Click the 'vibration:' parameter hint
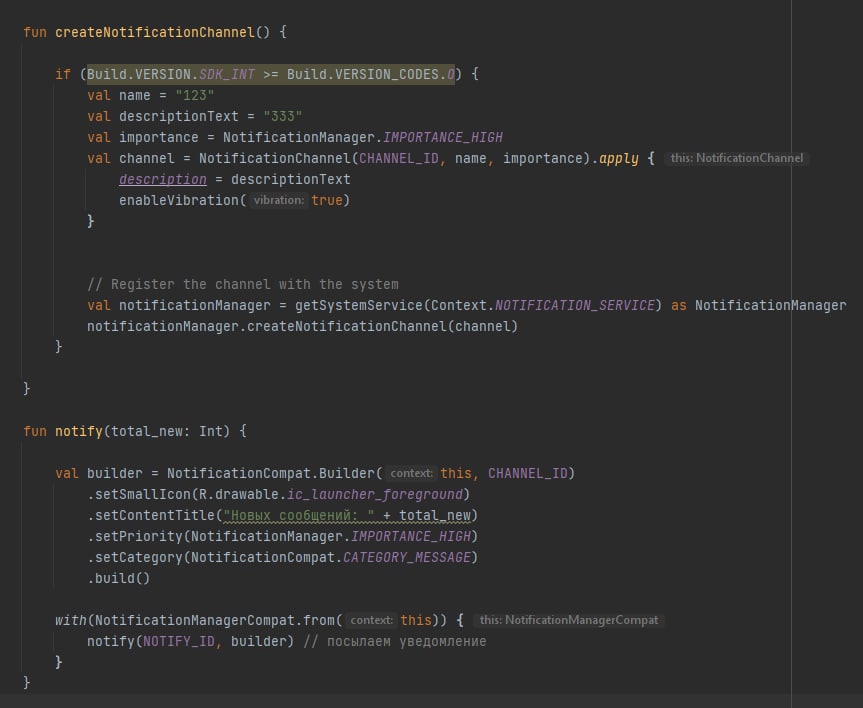Image resolution: width=863 pixels, height=708 pixels. (x=278, y=200)
